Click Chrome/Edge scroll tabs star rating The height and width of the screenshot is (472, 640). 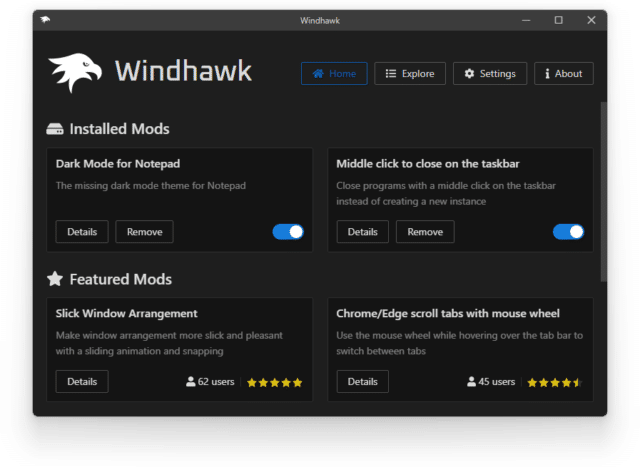554,383
